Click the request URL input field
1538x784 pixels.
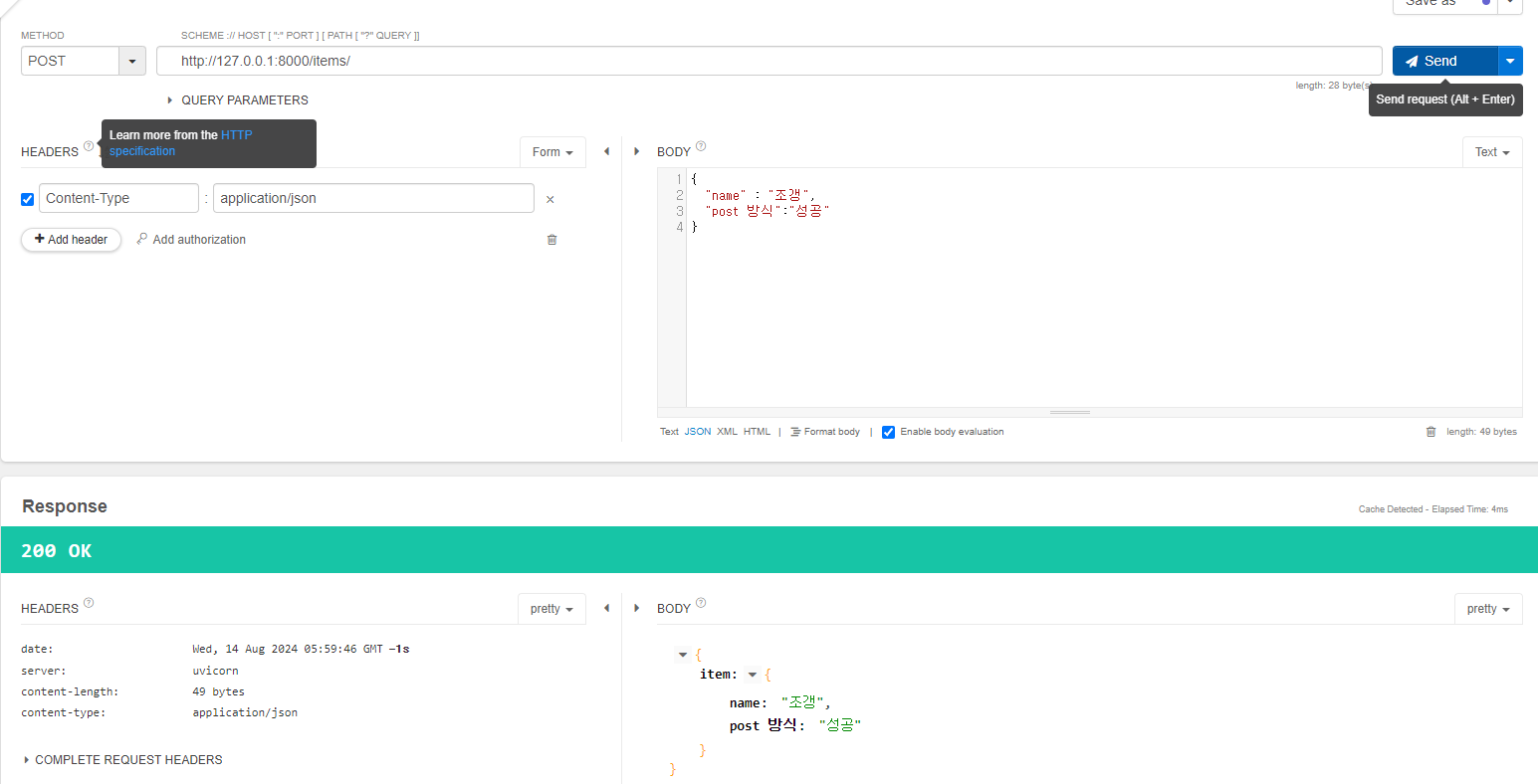[x=769, y=61]
